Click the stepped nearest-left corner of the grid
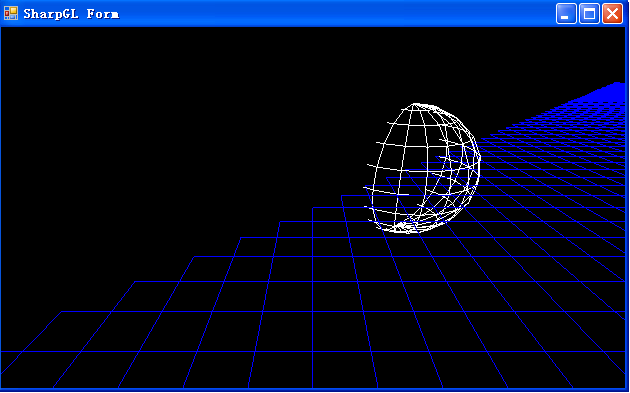 [31, 332]
